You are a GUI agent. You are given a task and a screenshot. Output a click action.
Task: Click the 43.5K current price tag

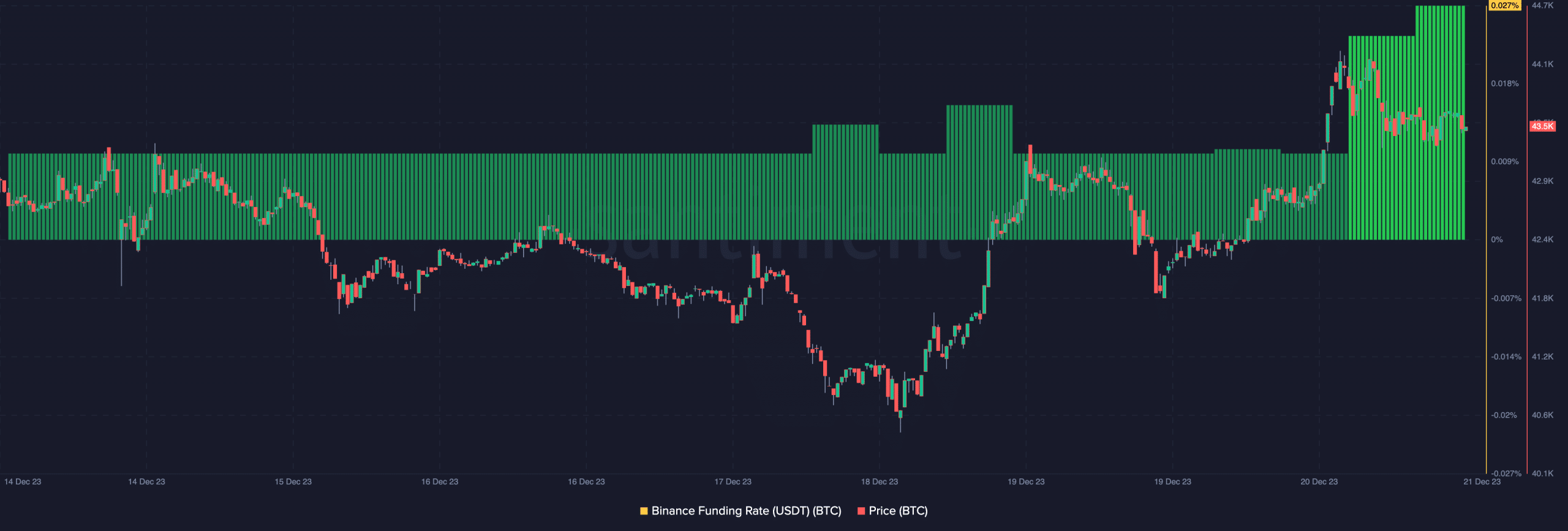coord(1542,126)
